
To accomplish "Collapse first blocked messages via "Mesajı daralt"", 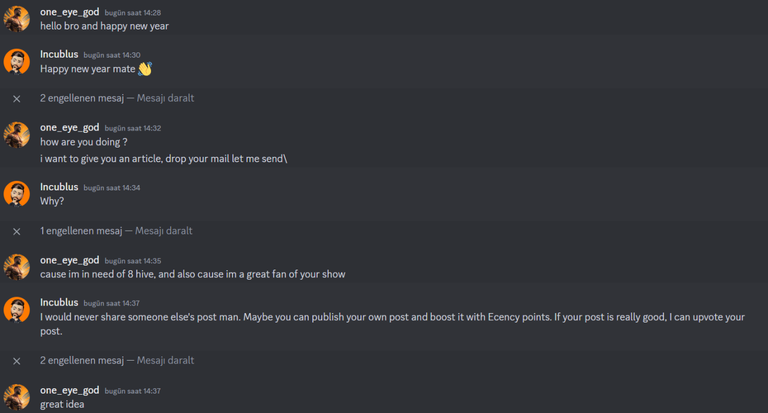I will pyautogui.click(x=165, y=98).
